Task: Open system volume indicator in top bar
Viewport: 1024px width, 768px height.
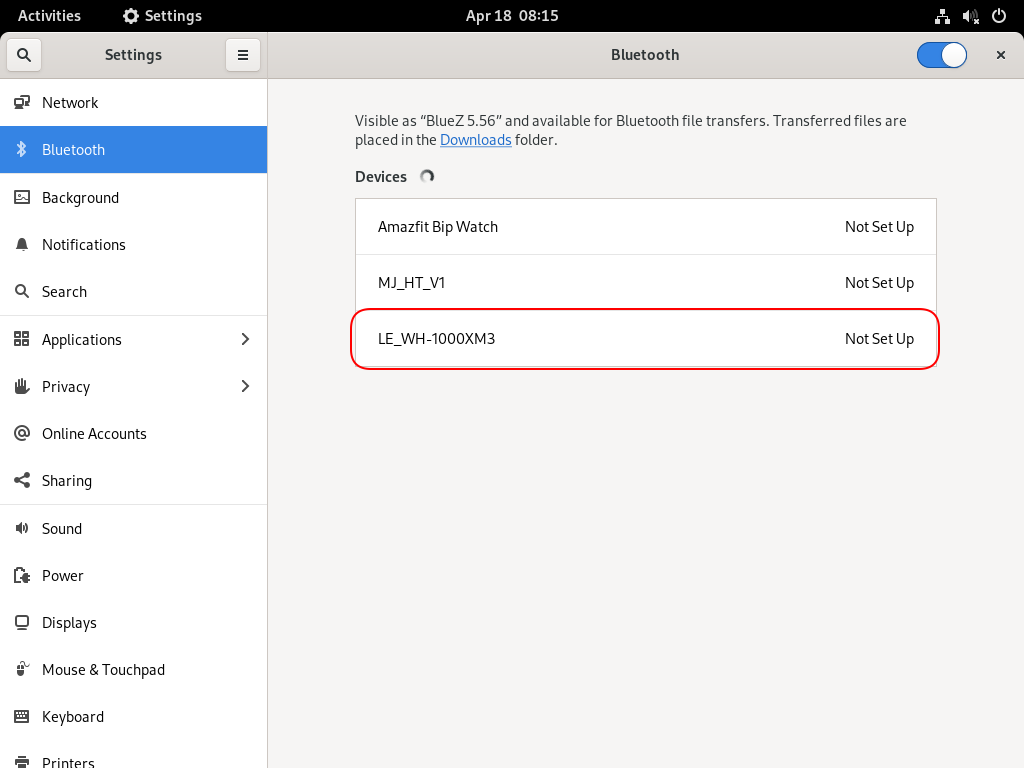Action: click(x=970, y=16)
